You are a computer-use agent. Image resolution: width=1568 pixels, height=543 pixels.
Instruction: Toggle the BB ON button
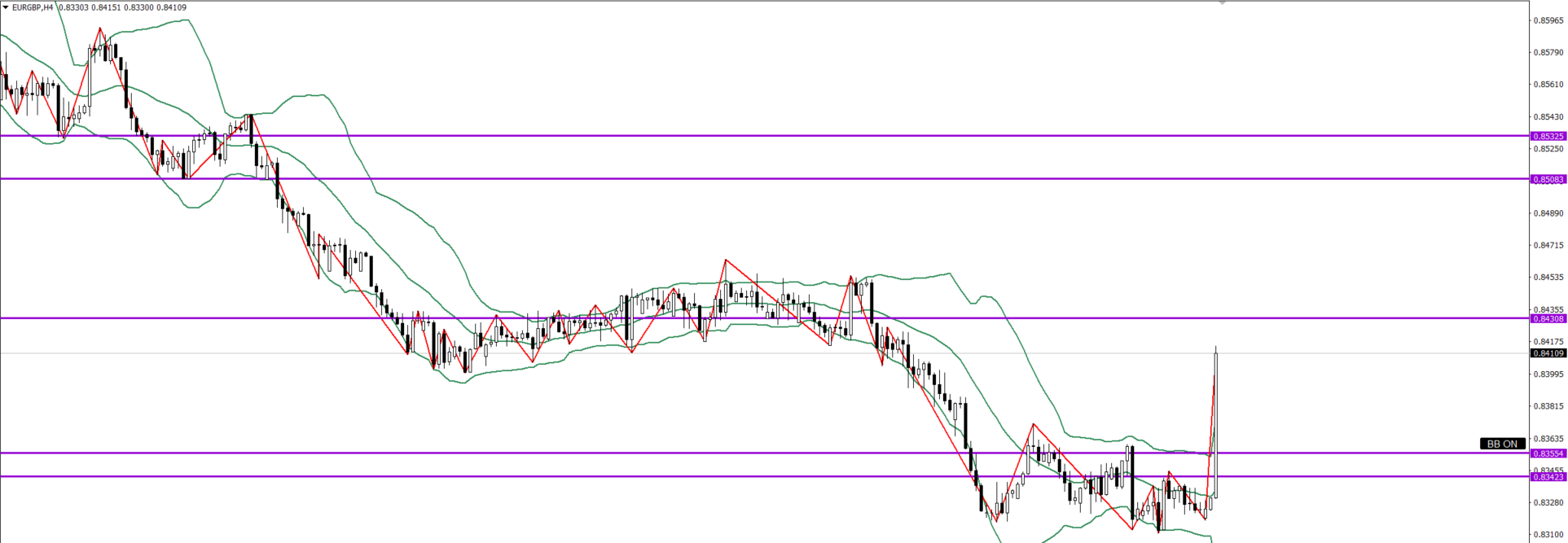click(x=1502, y=444)
